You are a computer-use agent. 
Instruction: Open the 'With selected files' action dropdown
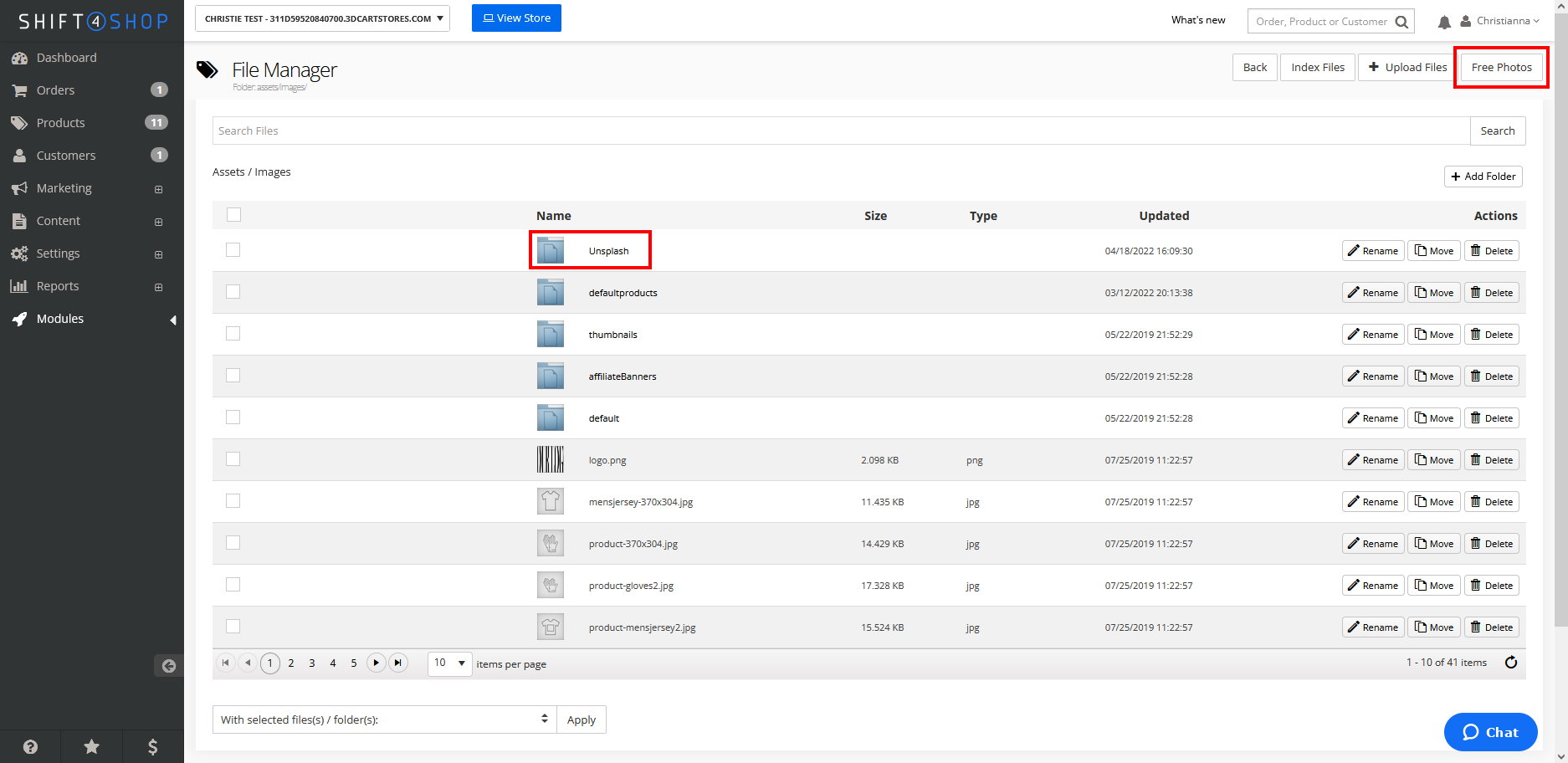click(384, 719)
